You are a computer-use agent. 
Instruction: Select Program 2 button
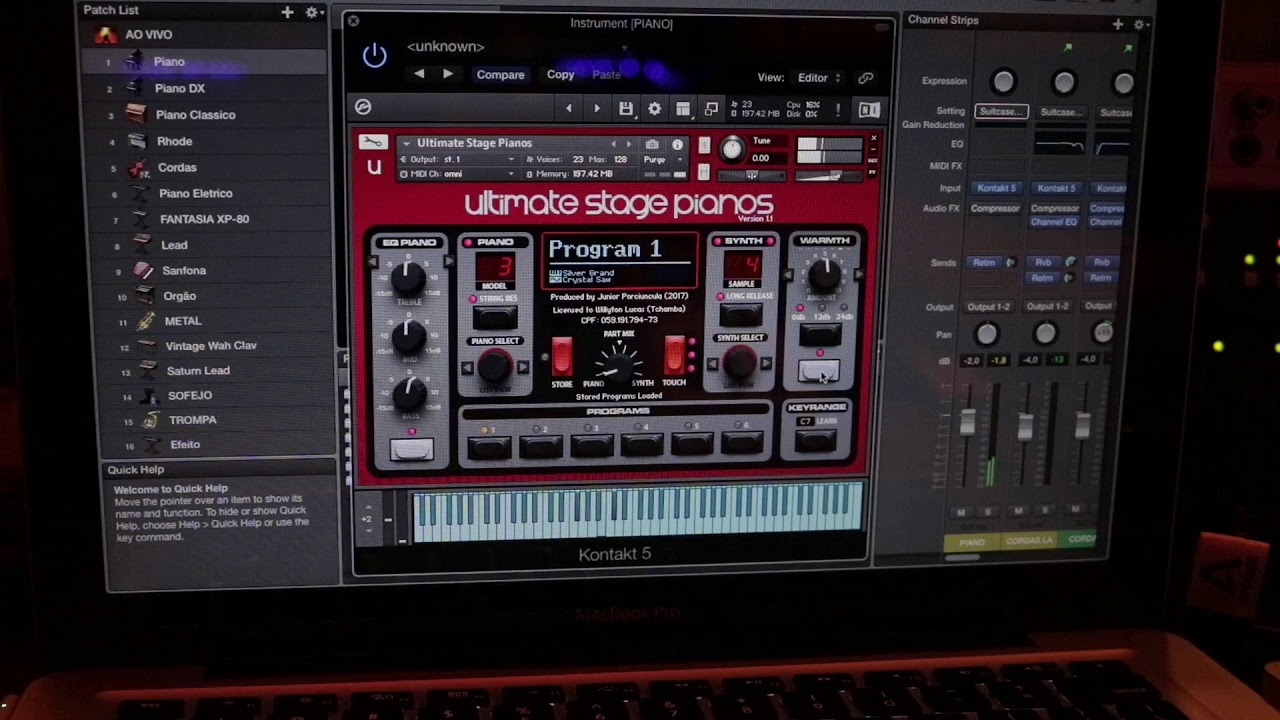pyautogui.click(x=540, y=446)
